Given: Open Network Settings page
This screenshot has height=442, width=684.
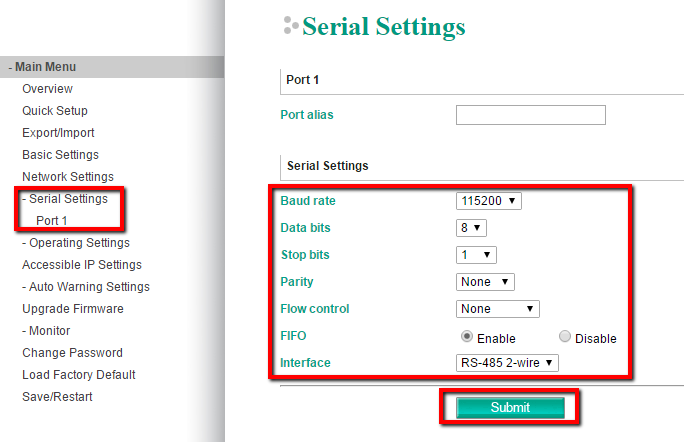Looking at the screenshot, I should (68, 177).
